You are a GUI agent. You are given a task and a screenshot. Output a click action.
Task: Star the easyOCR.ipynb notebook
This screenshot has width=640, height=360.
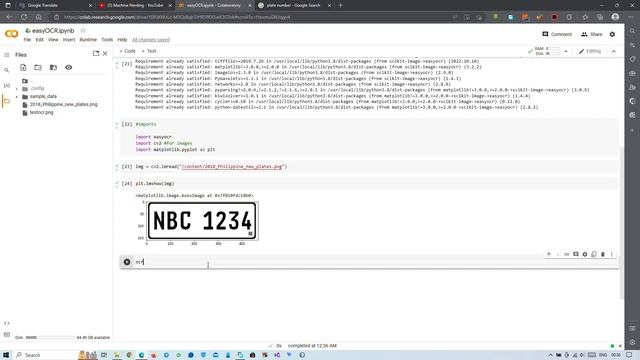pos(83,31)
